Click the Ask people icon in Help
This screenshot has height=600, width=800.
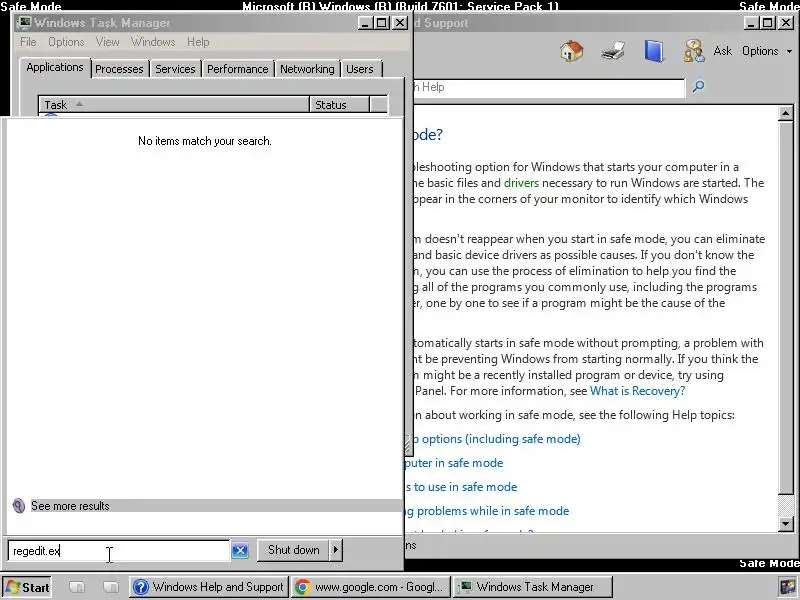(693, 51)
